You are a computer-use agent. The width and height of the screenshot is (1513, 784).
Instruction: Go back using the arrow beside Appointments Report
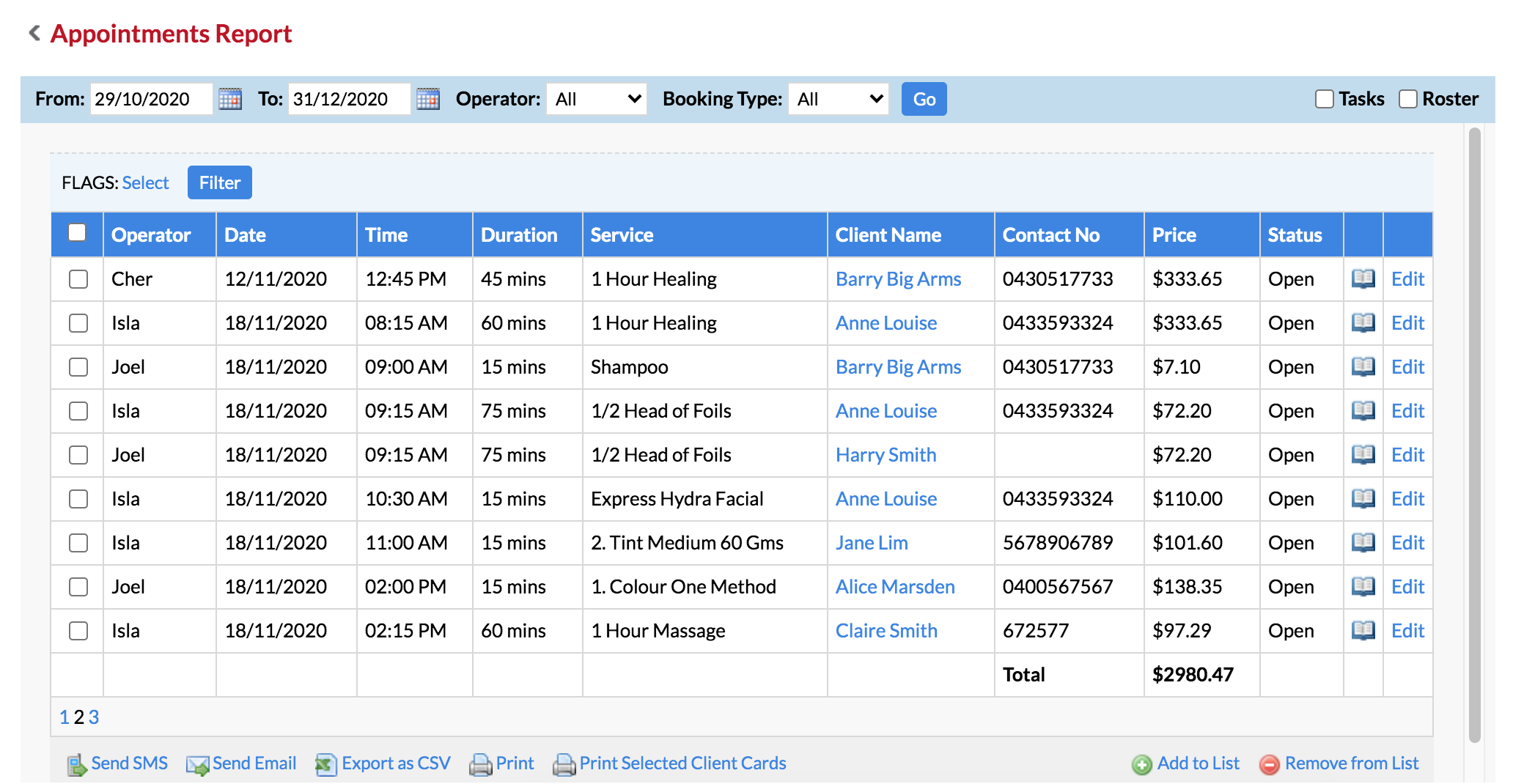click(34, 33)
